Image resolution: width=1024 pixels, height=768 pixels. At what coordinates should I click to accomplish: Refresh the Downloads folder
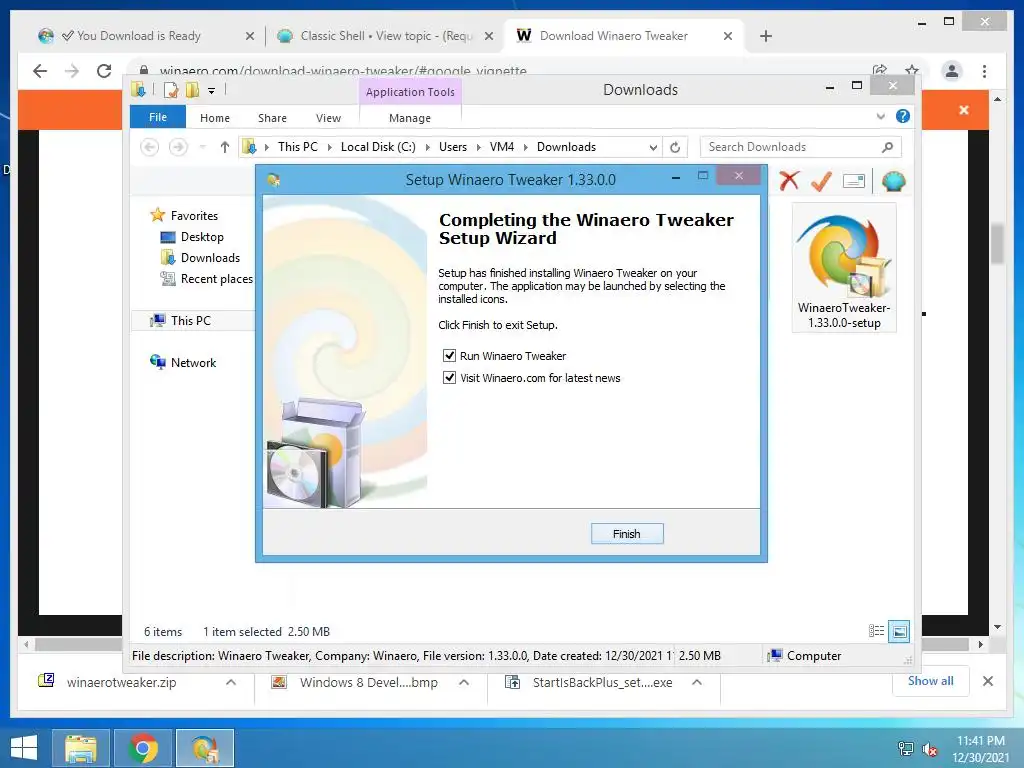[675, 148]
